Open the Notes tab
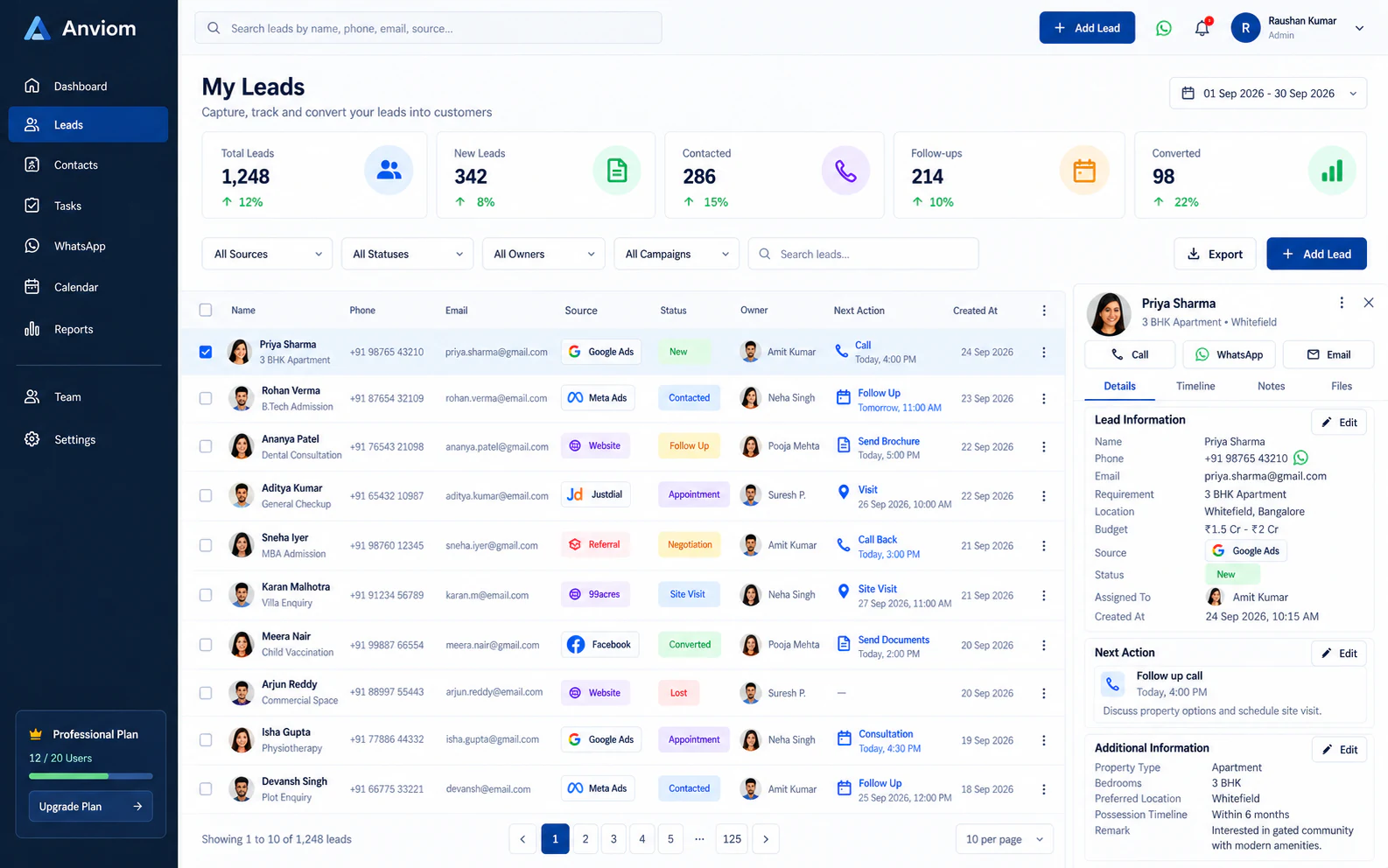1388x868 pixels. [x=1272, y=386]
